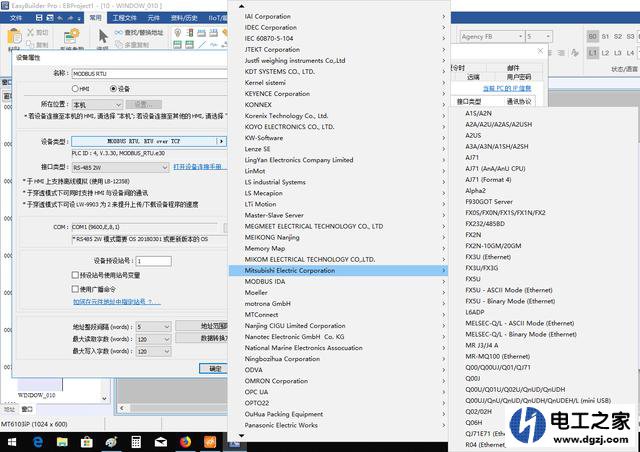Select state S1 toggle button

point(605,36)
